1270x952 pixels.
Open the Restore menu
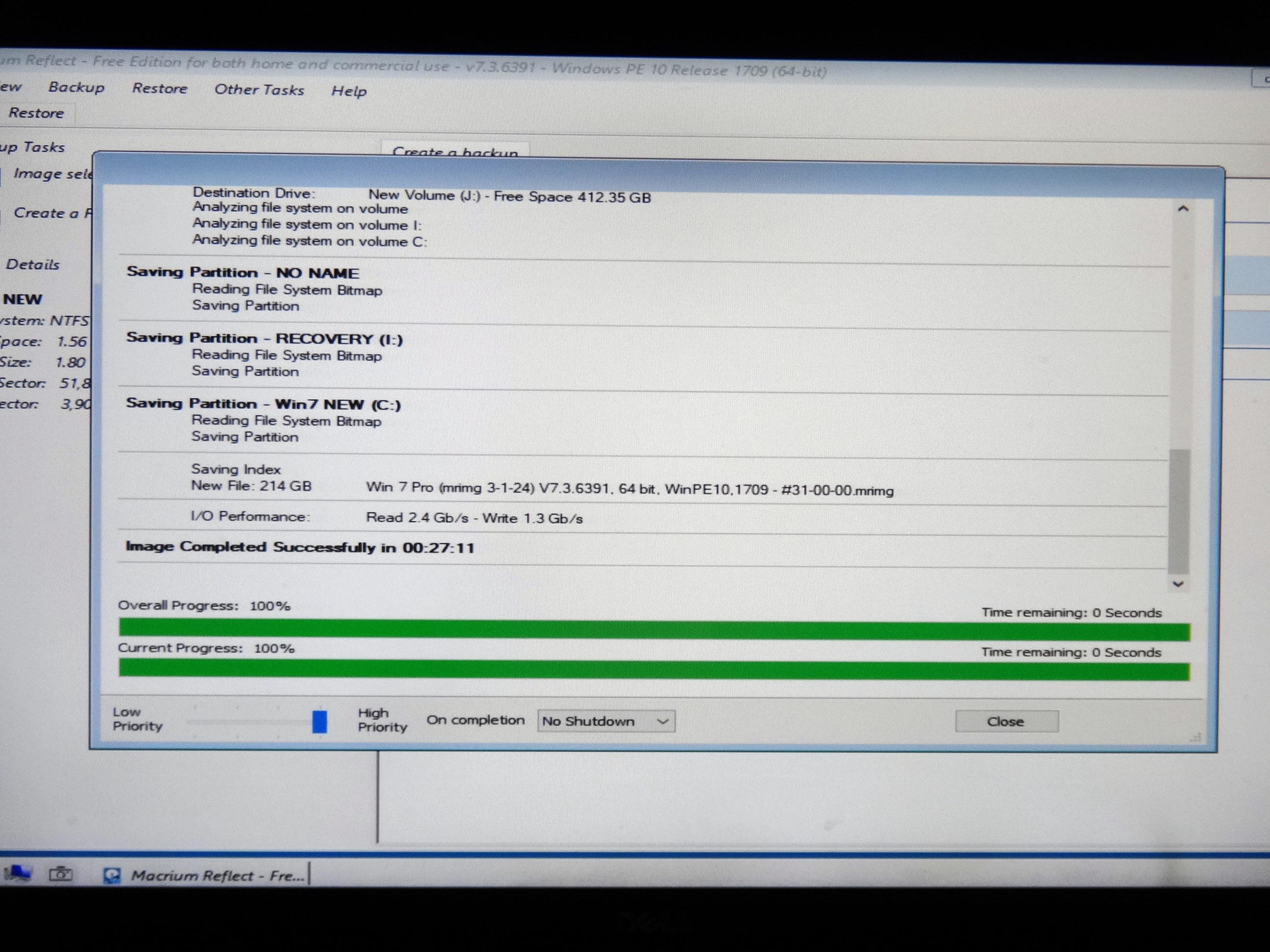160,88
